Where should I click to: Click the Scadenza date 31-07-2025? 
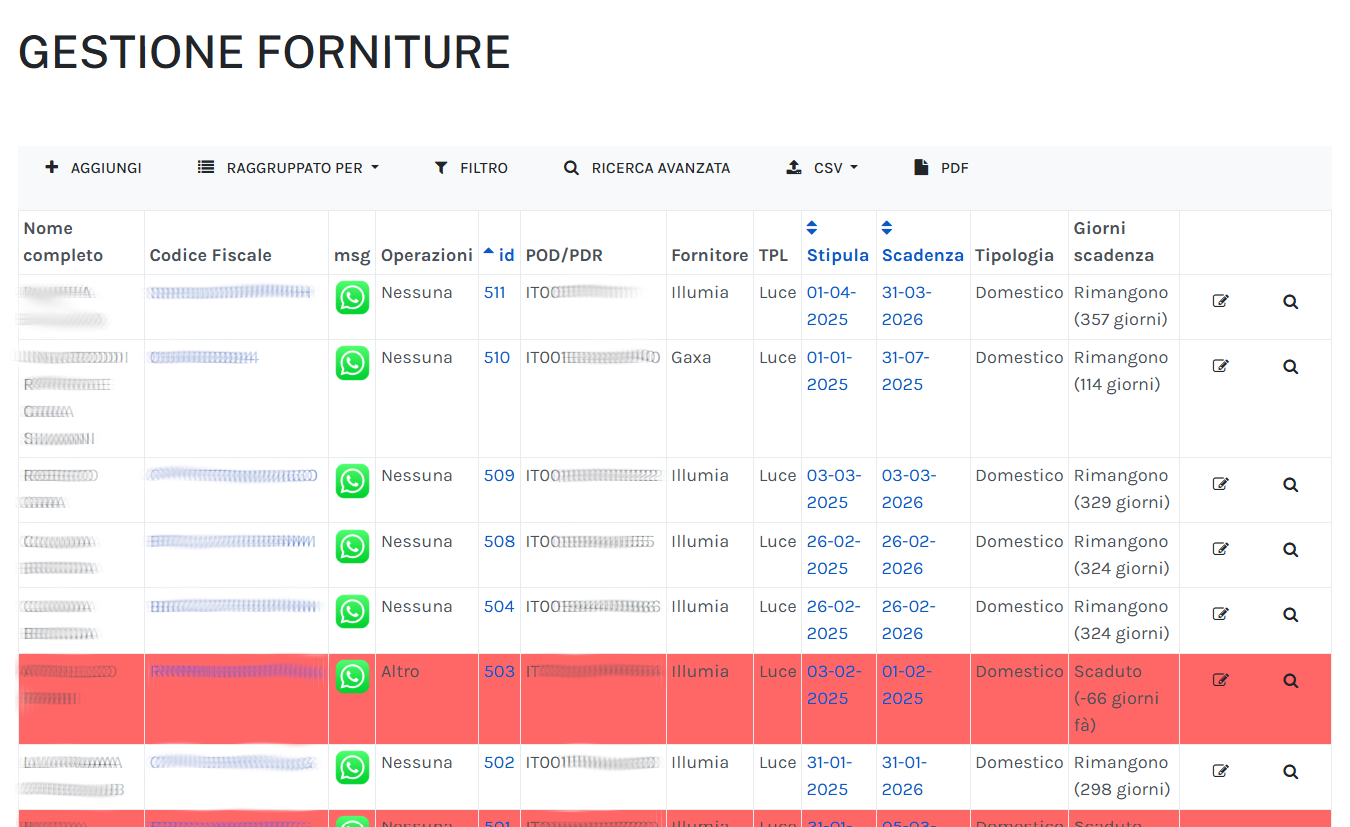point(906,371)
